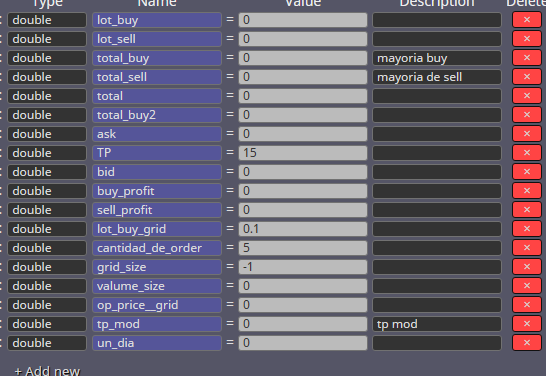This screenshot has height=376, width=546.
Task: Open type selector for sell_profit
Action: click(47, 210)
